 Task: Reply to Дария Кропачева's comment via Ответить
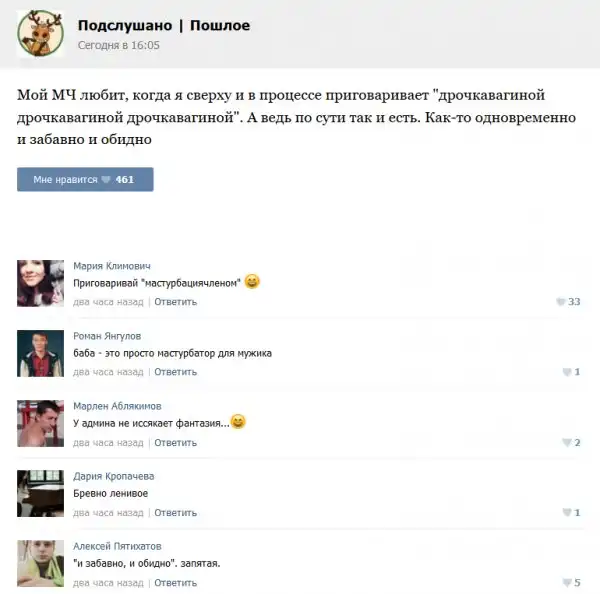(x=175, y=513)
